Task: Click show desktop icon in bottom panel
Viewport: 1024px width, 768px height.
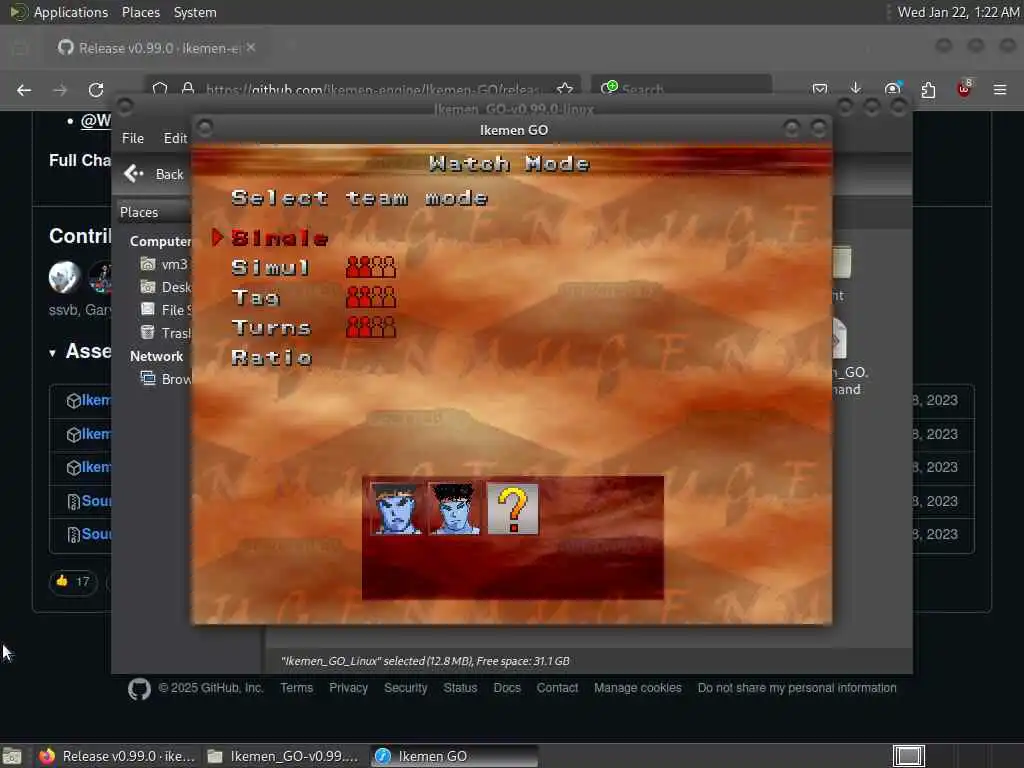Action: click(12, 757)
